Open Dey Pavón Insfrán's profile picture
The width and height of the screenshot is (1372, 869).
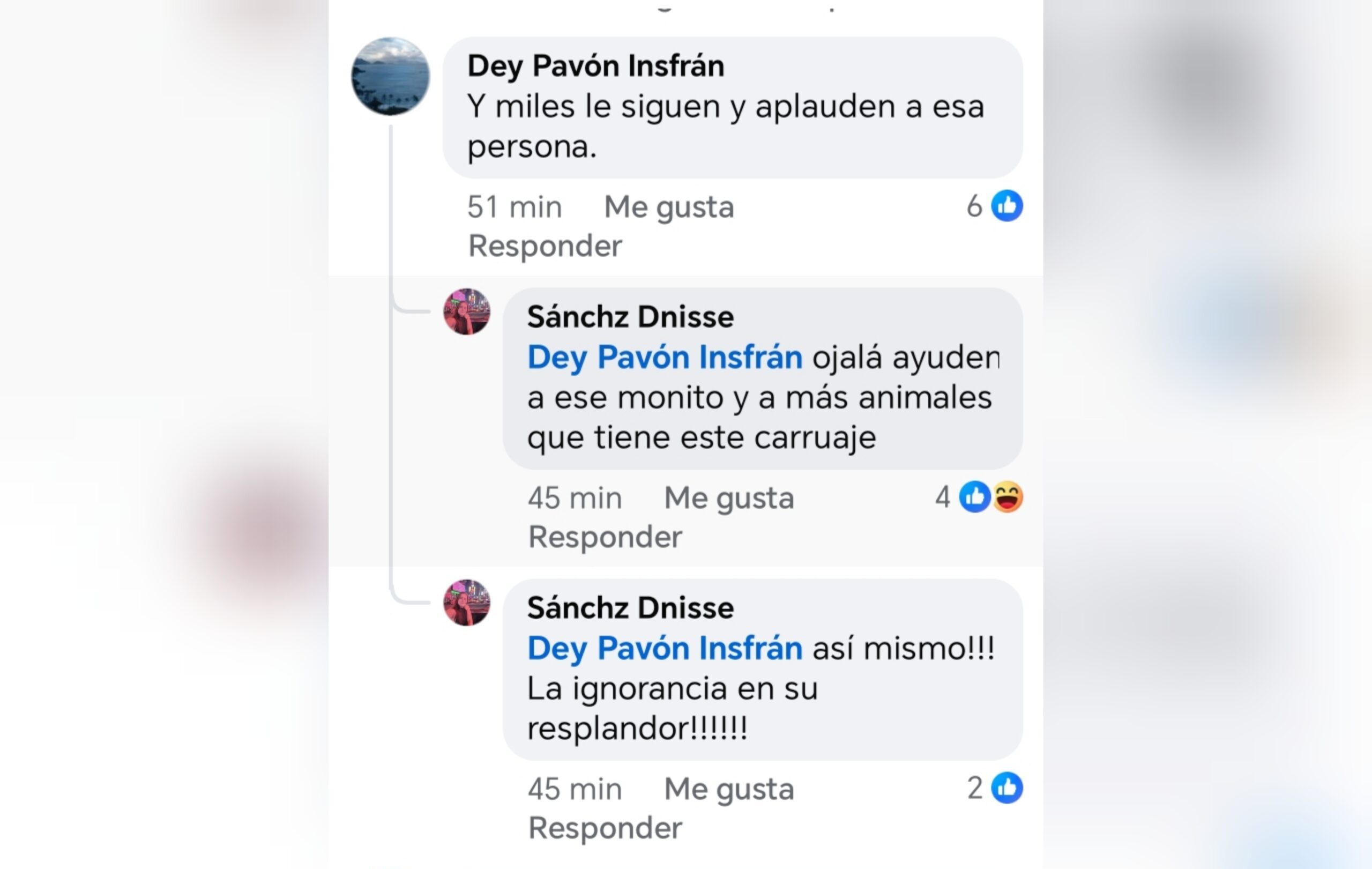390,76
